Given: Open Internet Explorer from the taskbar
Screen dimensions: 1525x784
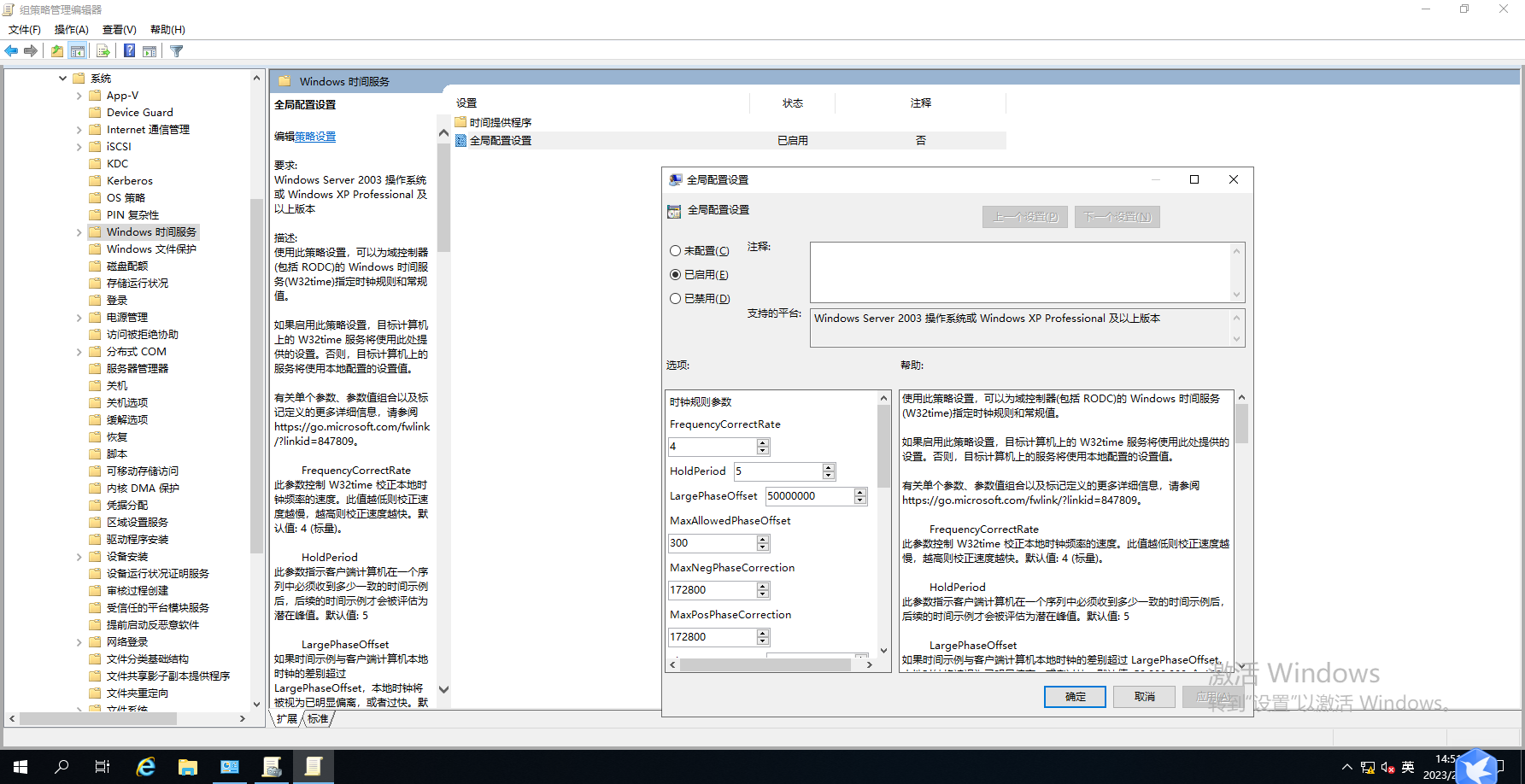Looking at the screenshot, I should (x=146, y=767).
